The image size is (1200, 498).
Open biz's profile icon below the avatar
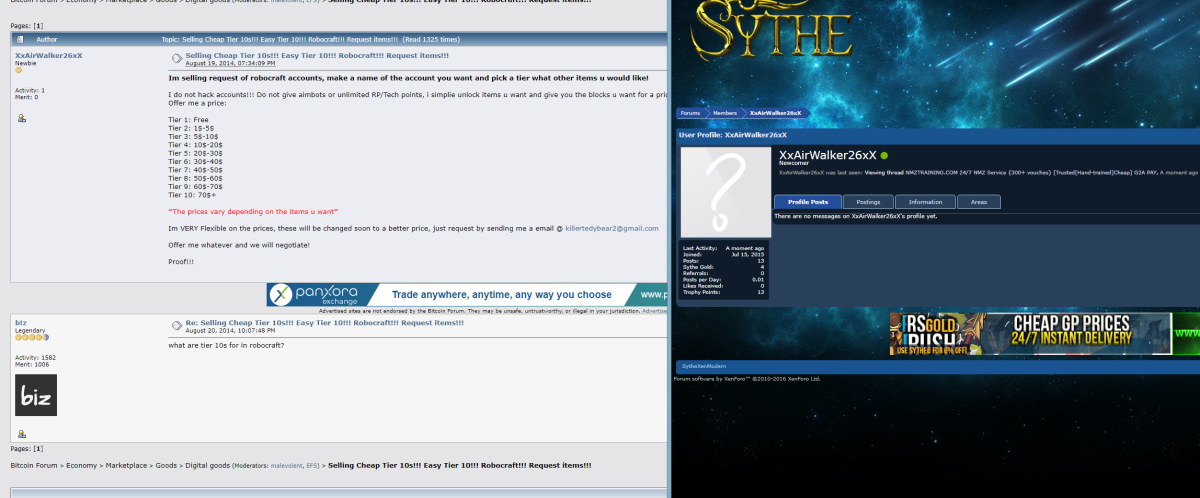click(22, 434)
